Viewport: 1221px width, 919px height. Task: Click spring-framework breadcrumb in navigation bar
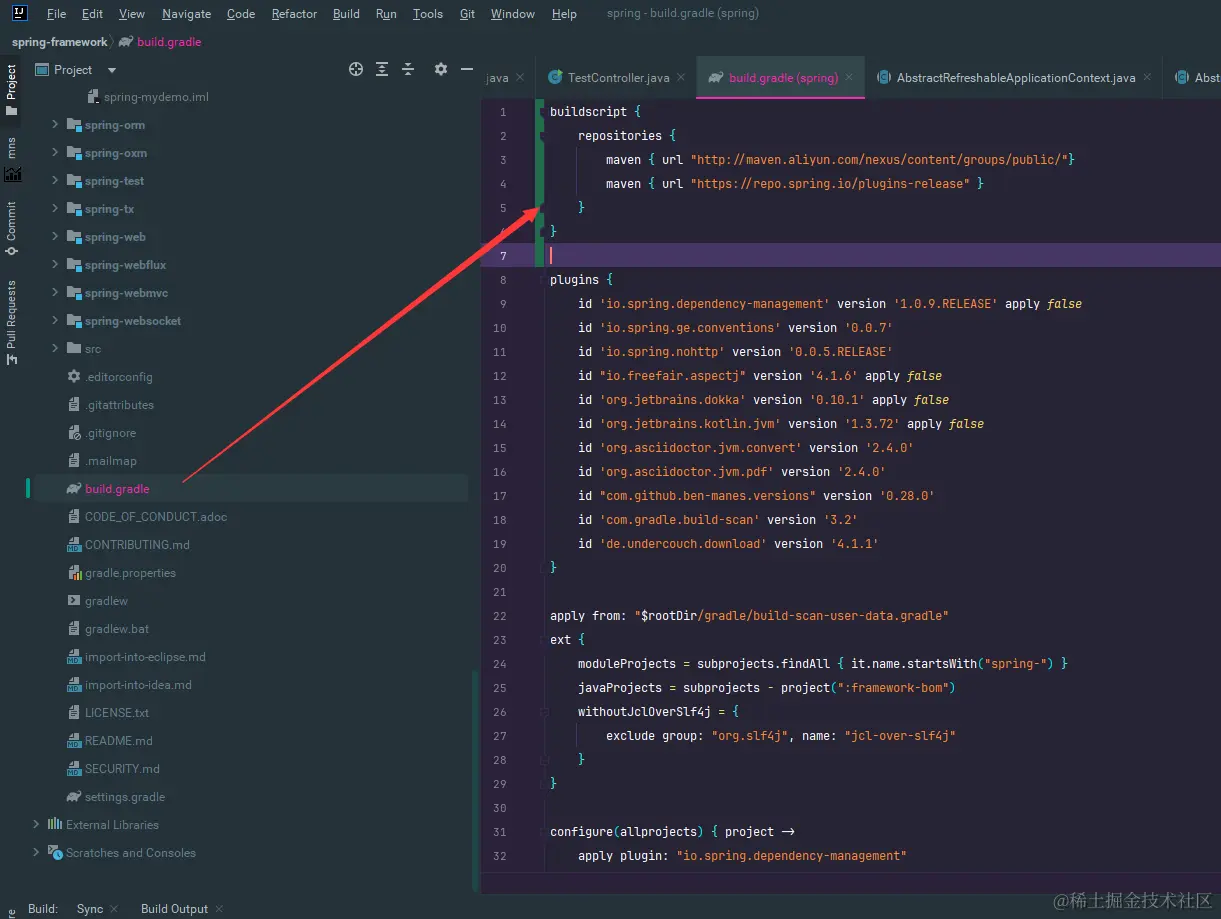(x=59, y=42)
